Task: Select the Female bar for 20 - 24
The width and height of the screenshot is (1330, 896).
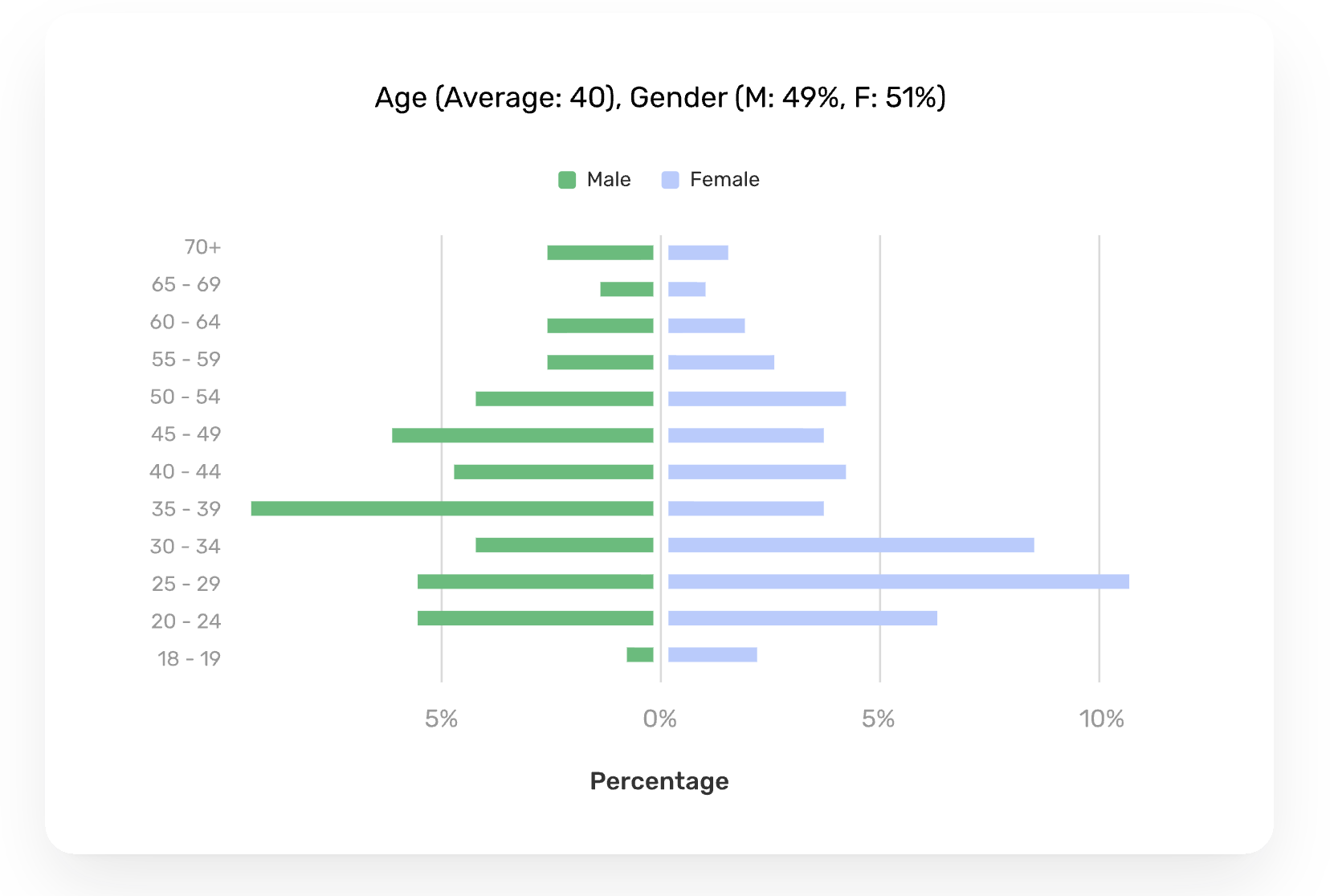Action: pyautogui.click(x=802, y=618)
